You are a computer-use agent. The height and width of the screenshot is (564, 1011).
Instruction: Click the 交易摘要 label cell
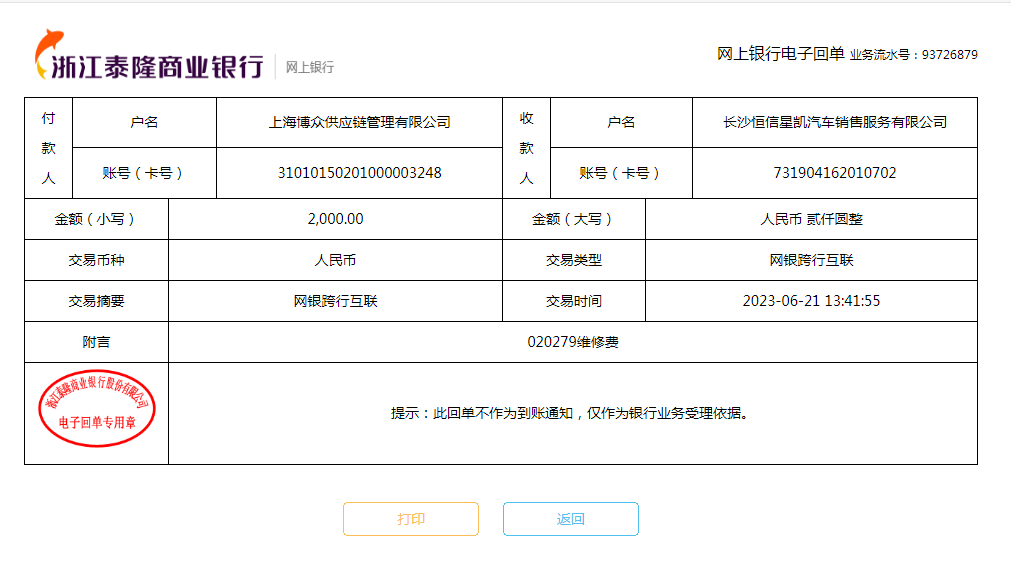(x=96, y=301)
